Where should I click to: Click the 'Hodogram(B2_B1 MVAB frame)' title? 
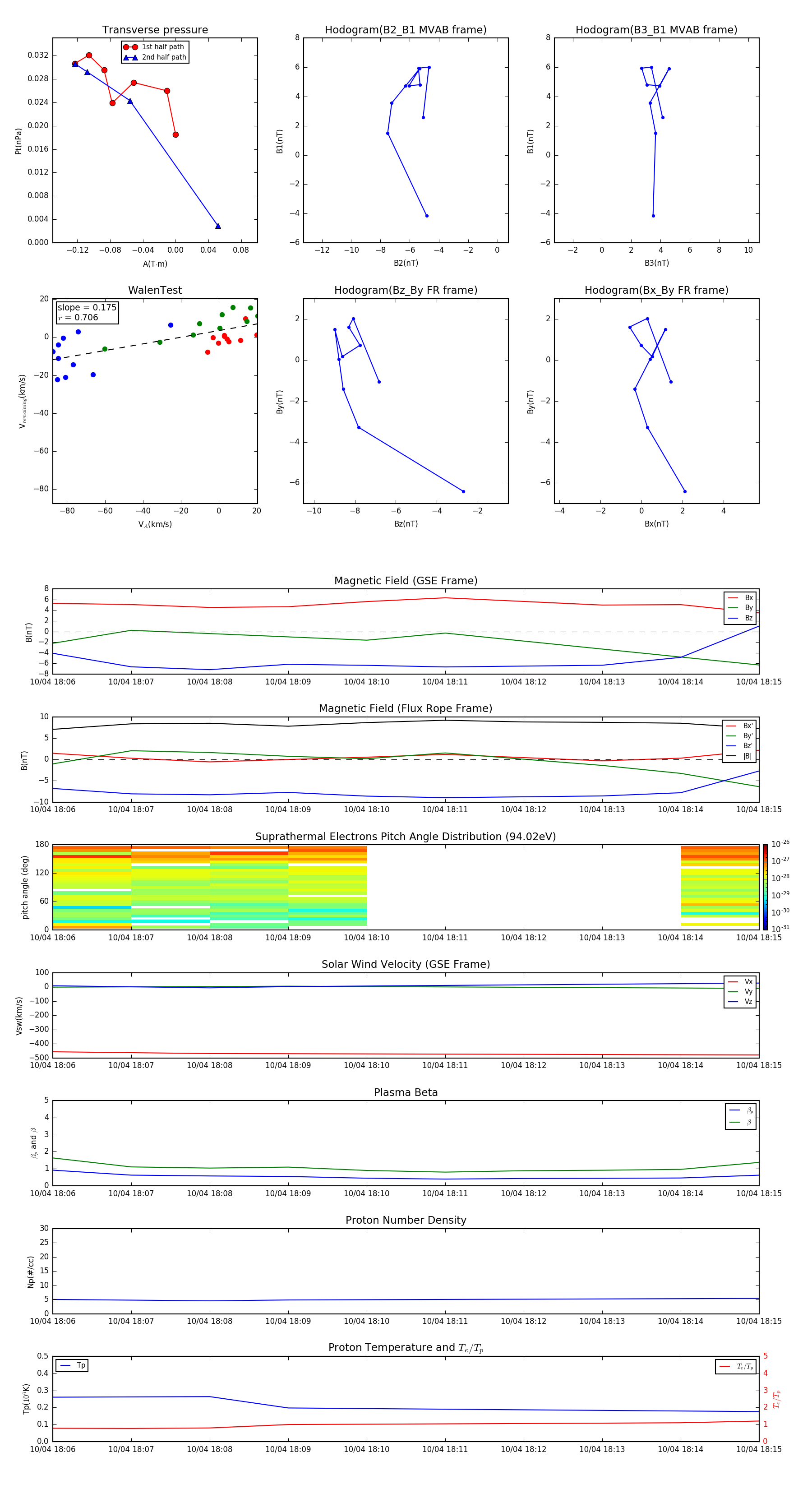pos(406,30)
